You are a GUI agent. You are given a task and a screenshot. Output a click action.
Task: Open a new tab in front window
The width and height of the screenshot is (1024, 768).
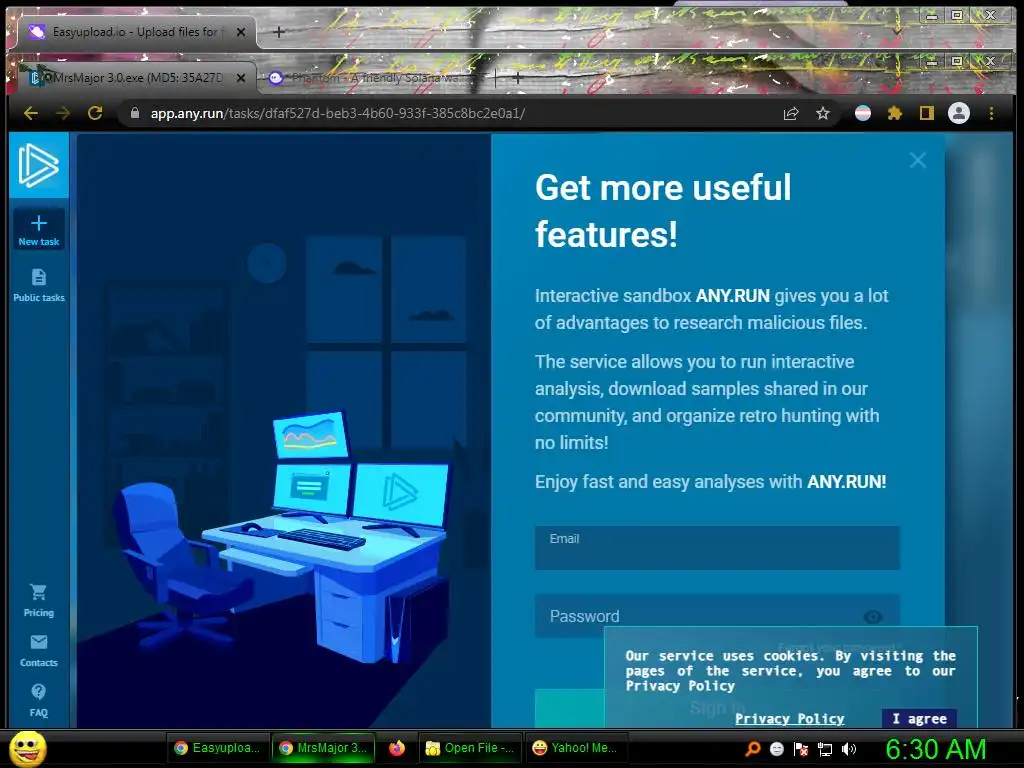[x=517, y=78]
